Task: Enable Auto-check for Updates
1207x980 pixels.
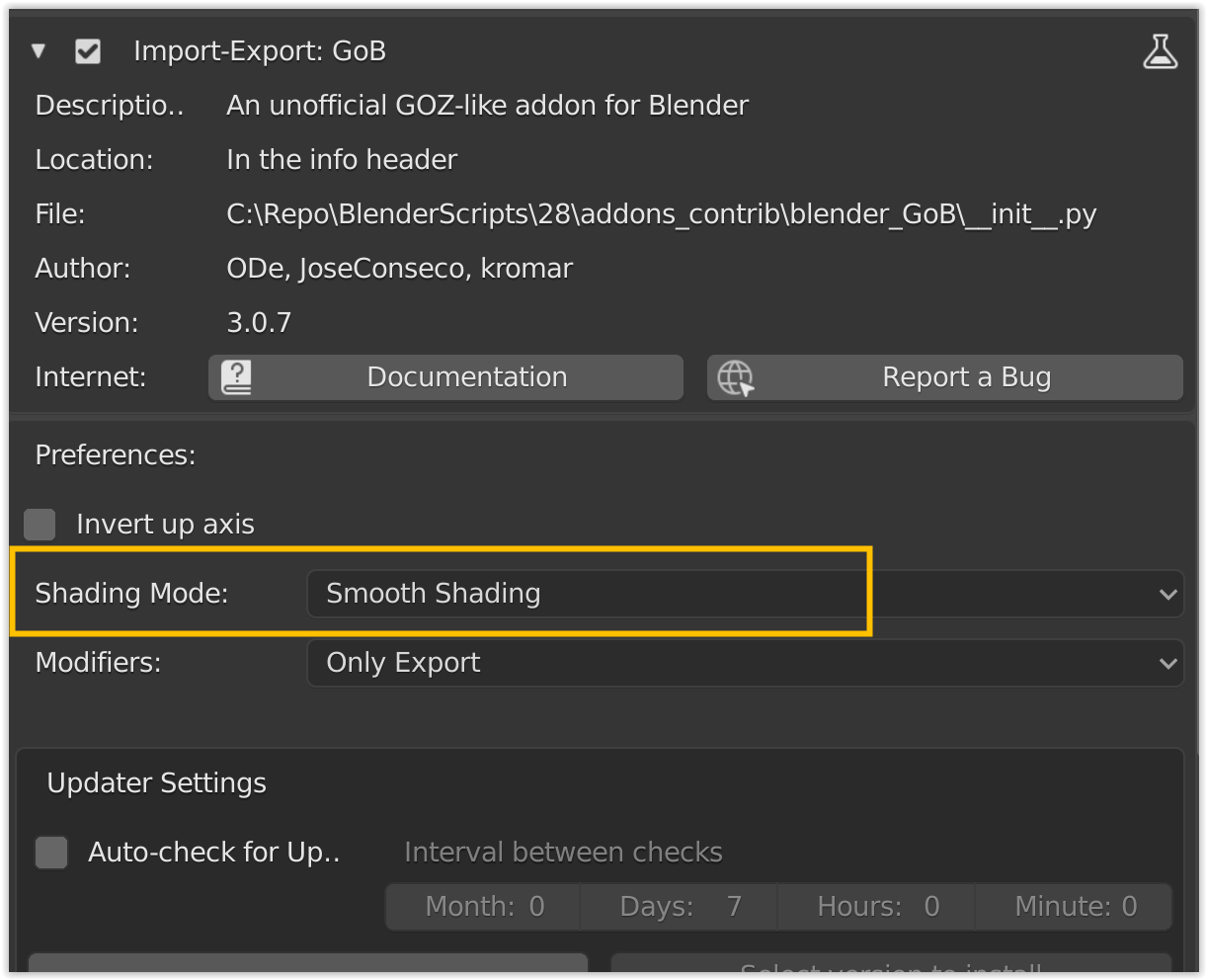Action: [51, 853]
